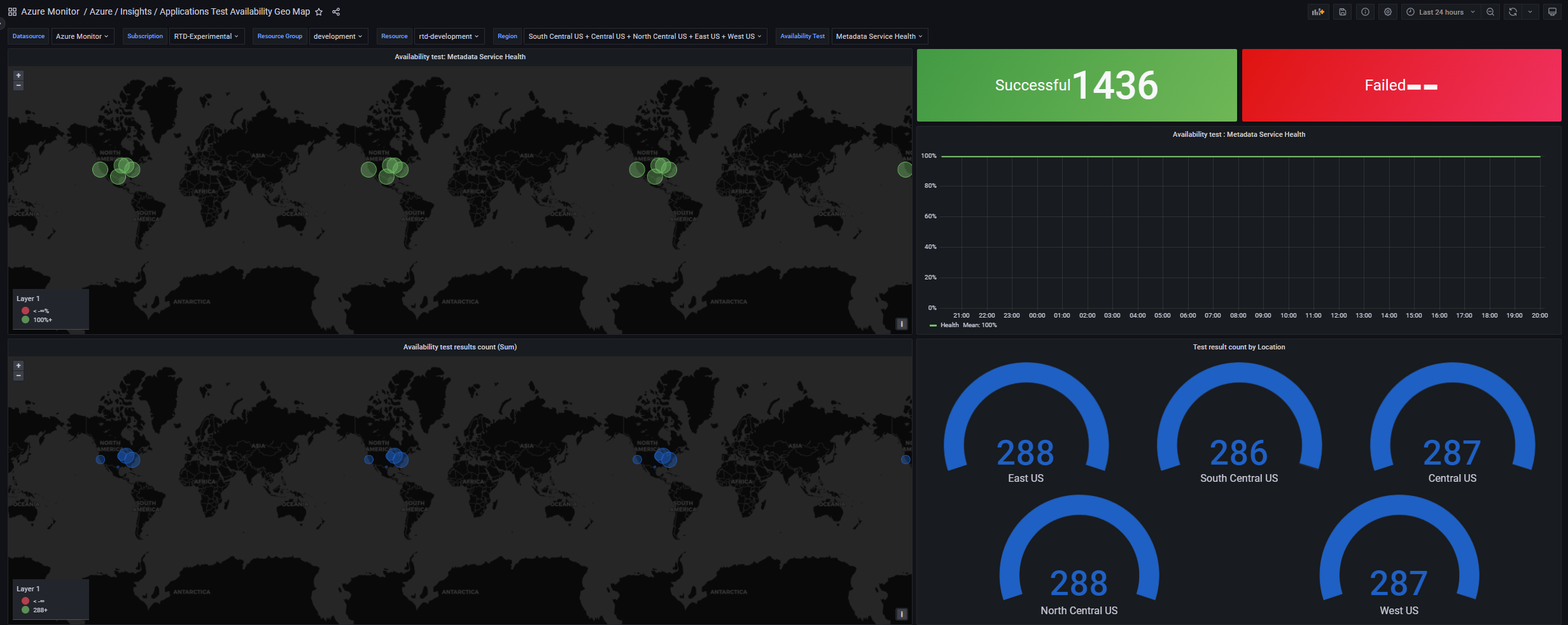Click the green 100%+ legend swatch on health map
The width and height of the screenshot is (1568, 625).
25,320
